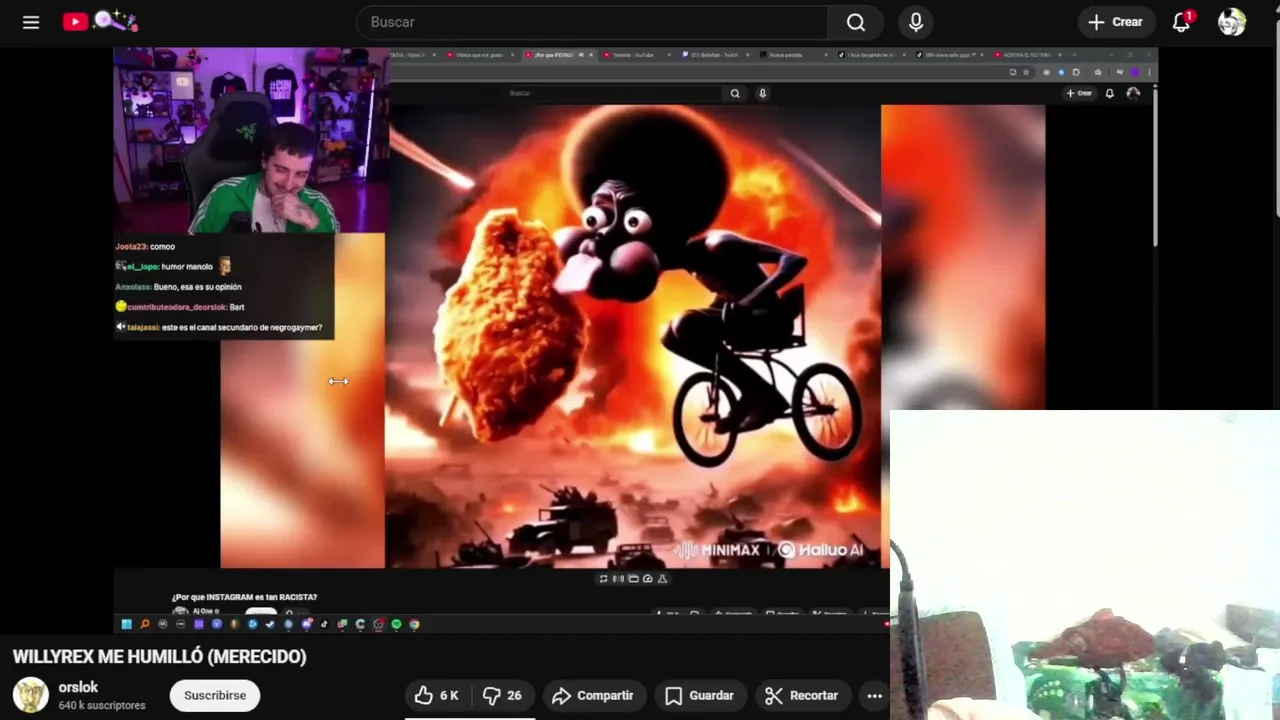Open the three-dot more actions menu
Screen dimensions: 1280x720
pyautogui.click(x=875, y=695)
